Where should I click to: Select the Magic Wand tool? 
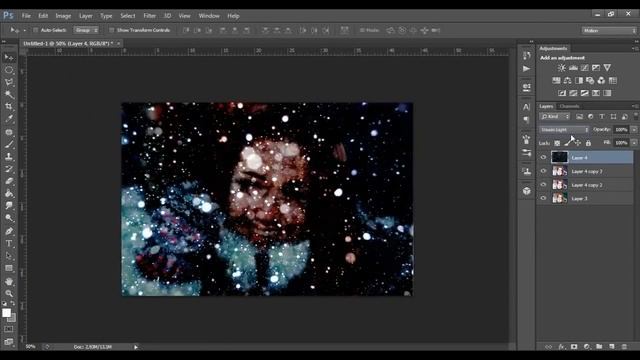click(9, 95)
